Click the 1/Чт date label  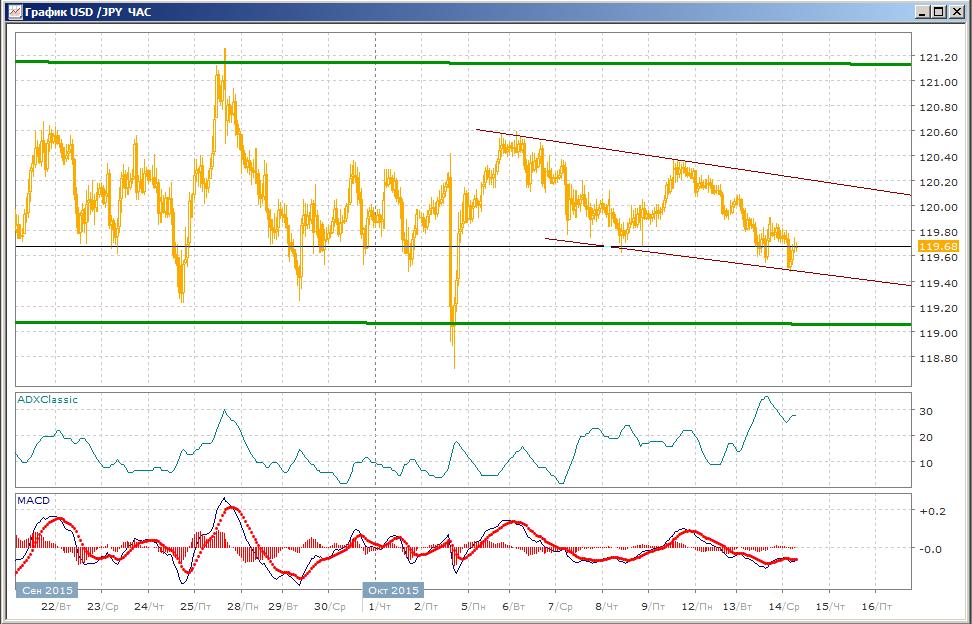pos(379,607)
